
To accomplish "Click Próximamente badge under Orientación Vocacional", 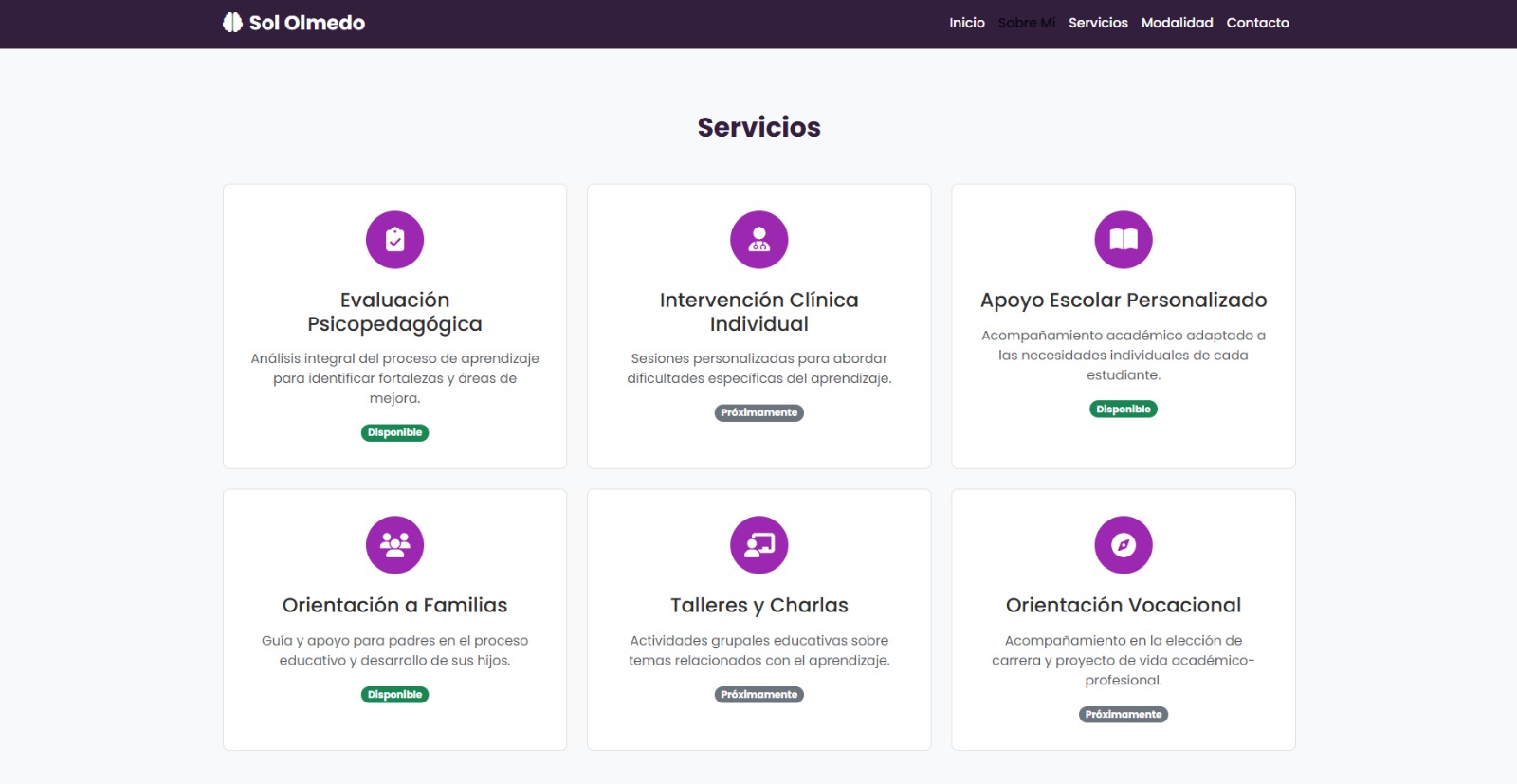I will click(x=1123, y=715).
